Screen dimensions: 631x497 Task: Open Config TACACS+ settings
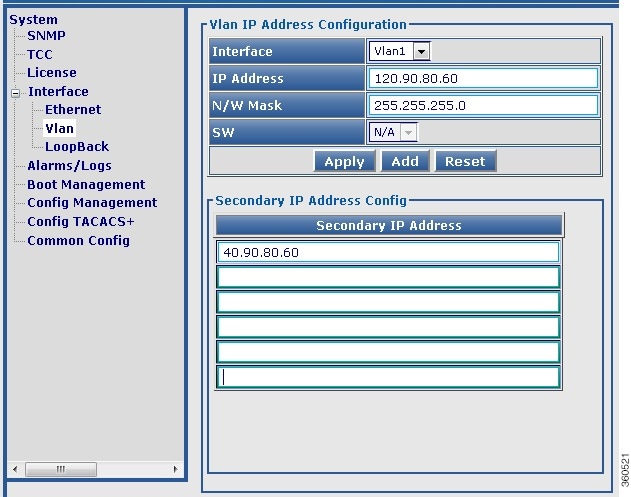(x=80, y=221)
